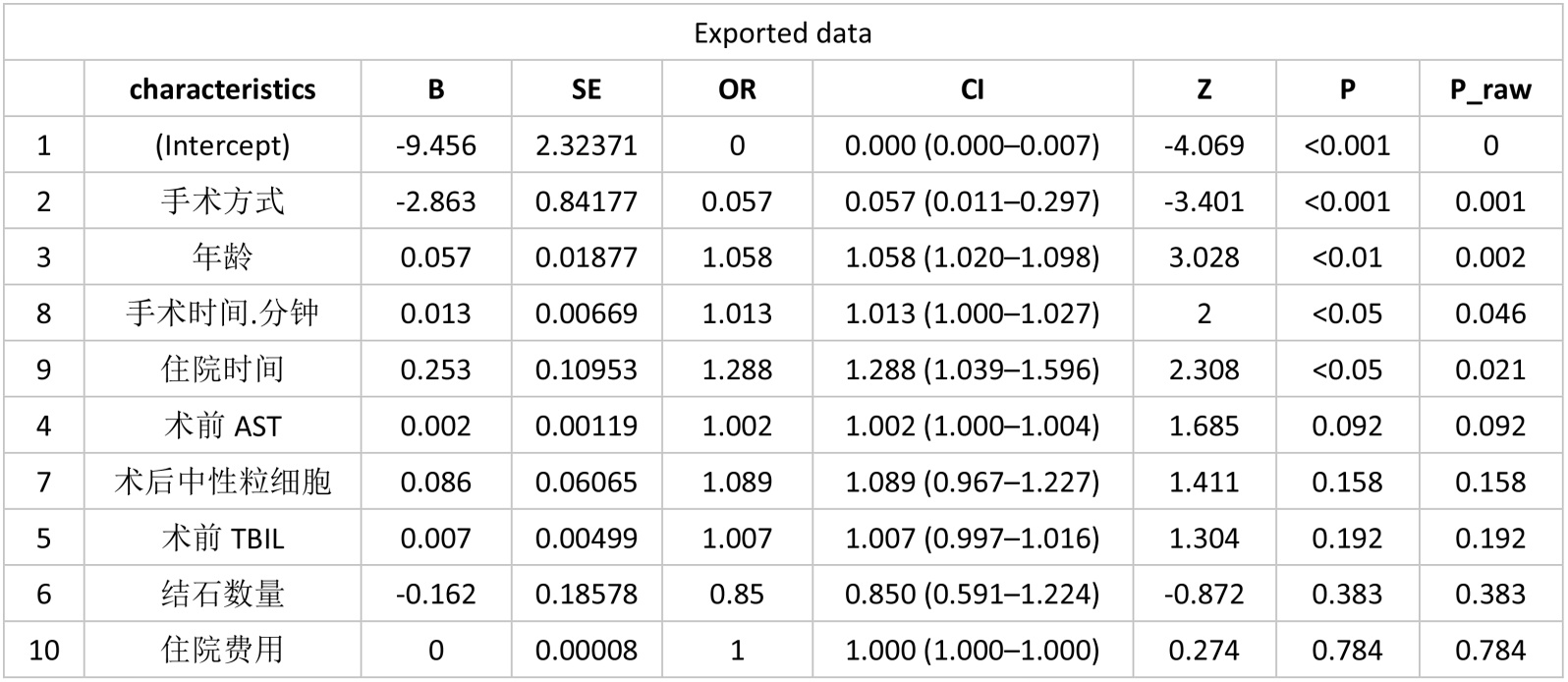Select the 'characteristics' column header
1568x682 pixels.
pos(222,89)
